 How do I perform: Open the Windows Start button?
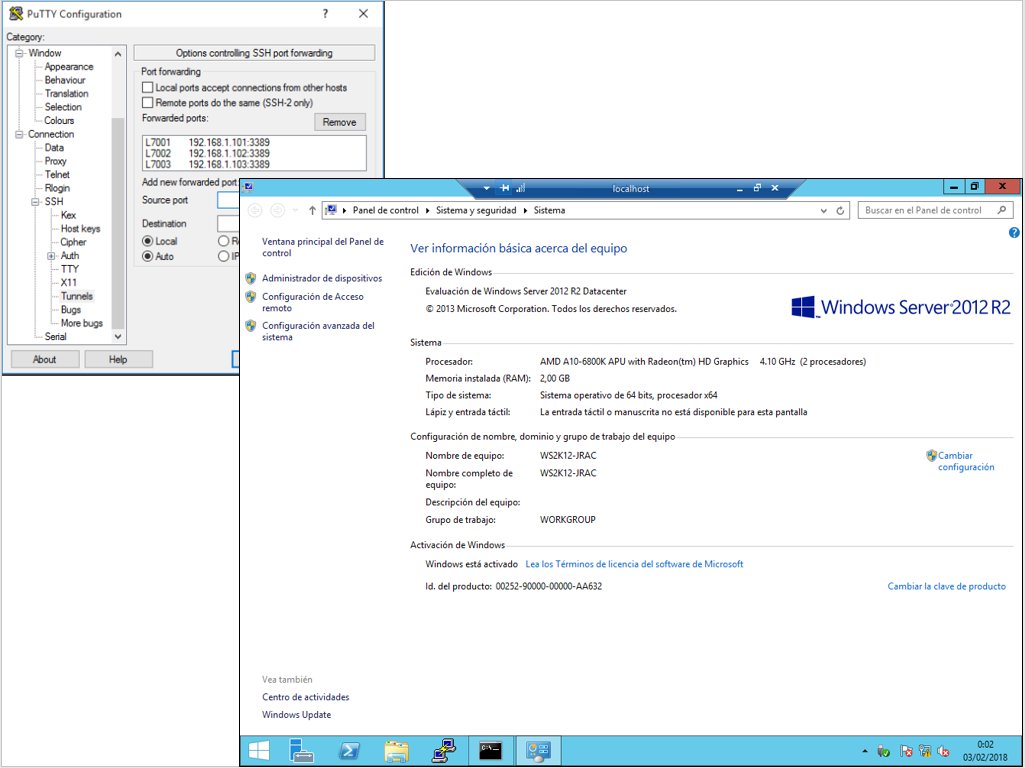(x=259, y=751)
